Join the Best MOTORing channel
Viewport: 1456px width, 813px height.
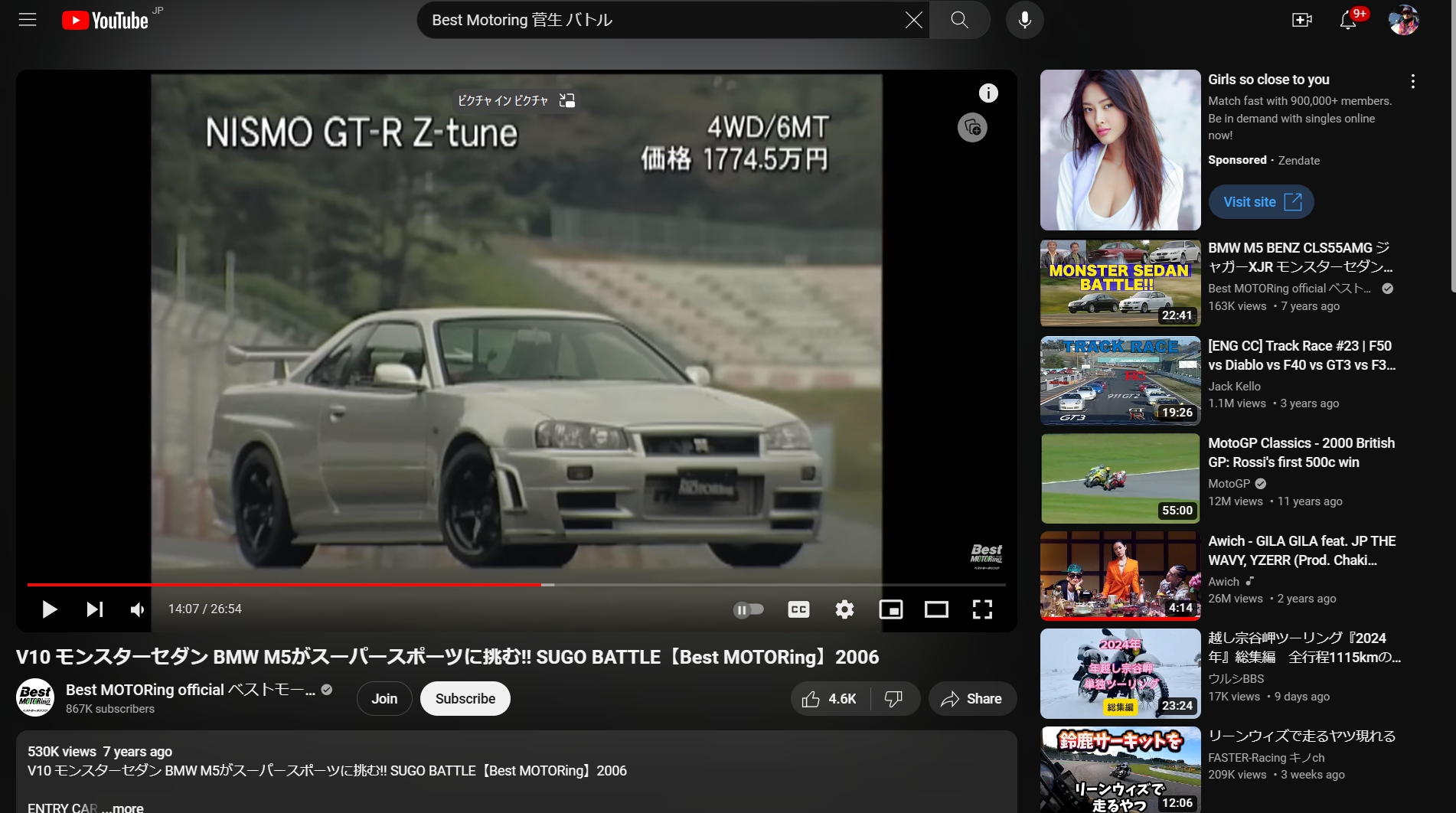(x=384, y=699)
